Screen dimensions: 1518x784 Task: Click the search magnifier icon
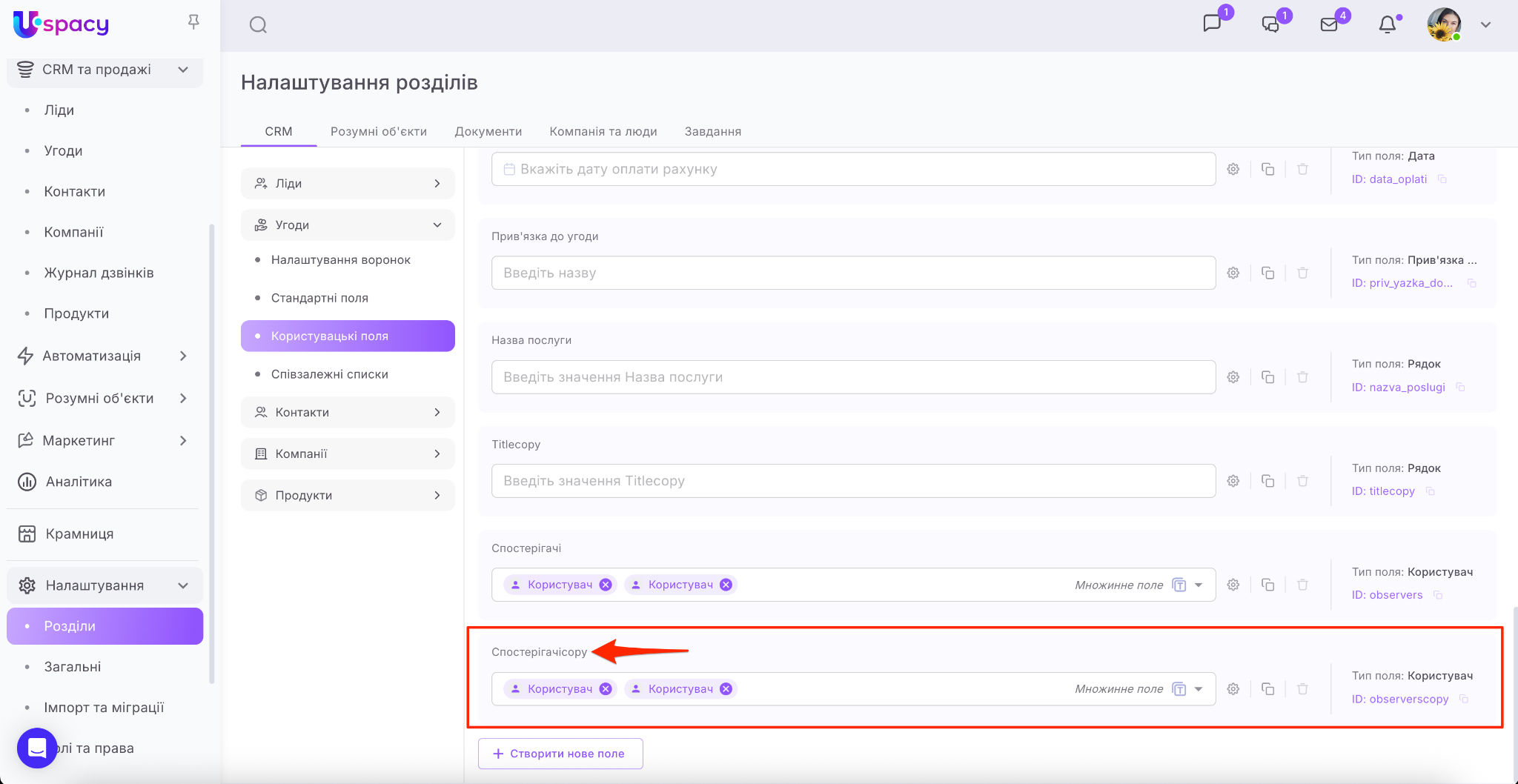coord(258,25)
